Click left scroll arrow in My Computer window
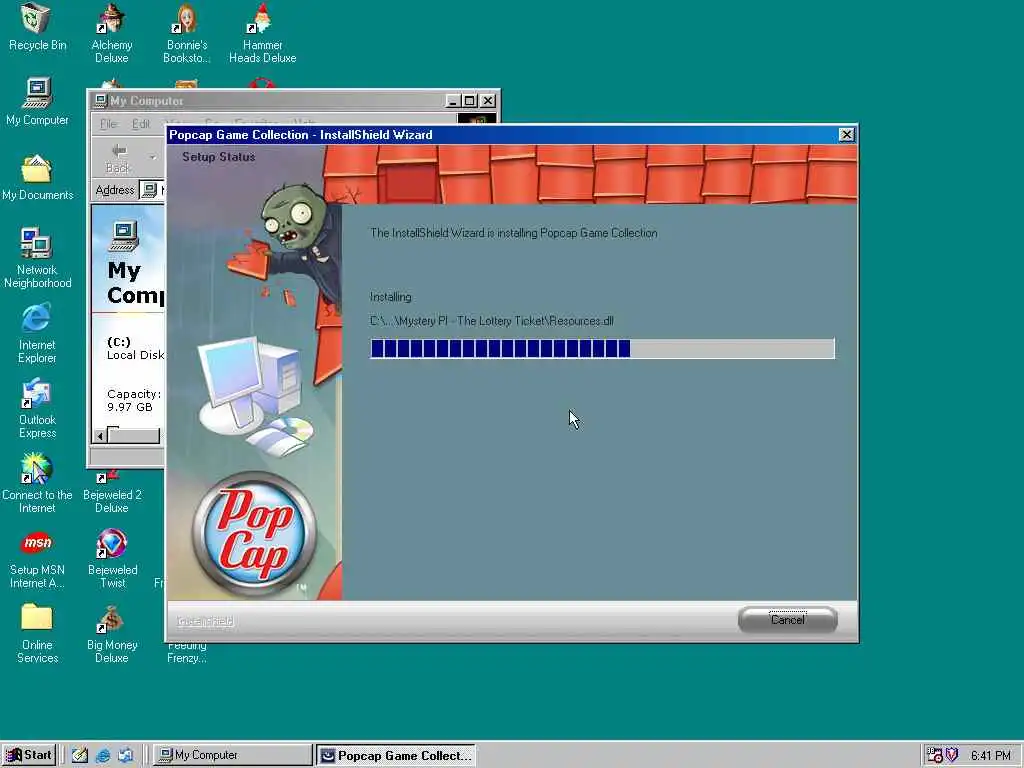Screen dimensions: 1024x768 pyautogui.click(x=100, y=436)
